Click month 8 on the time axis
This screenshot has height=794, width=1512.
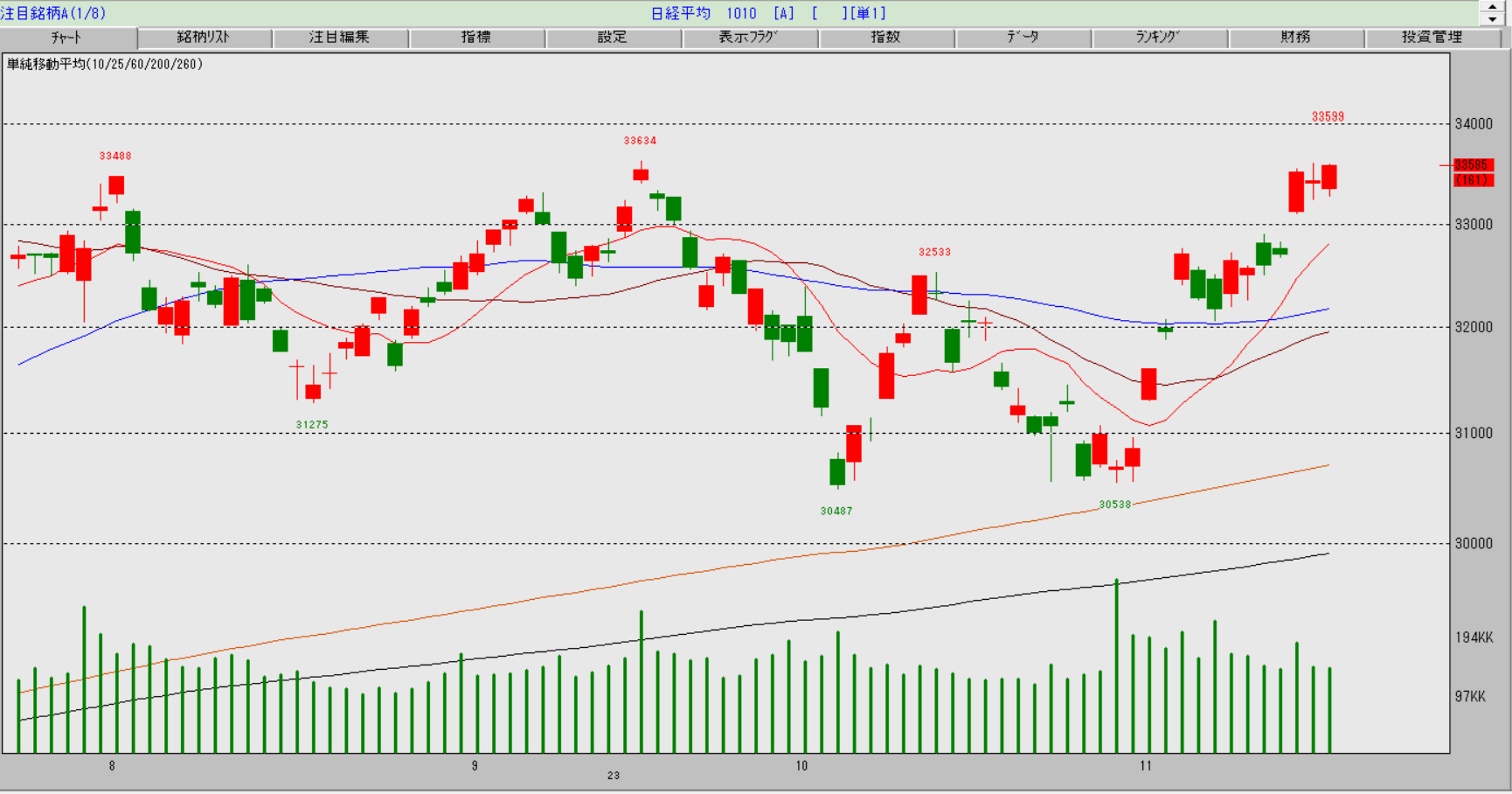[x=112, y=766]
